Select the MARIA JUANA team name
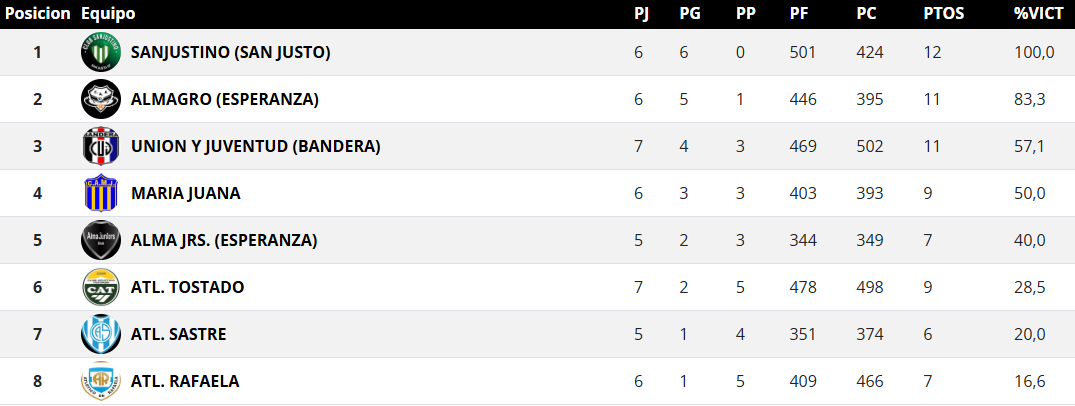Viewport: 1075px width, 406px height. coord(185,193)
